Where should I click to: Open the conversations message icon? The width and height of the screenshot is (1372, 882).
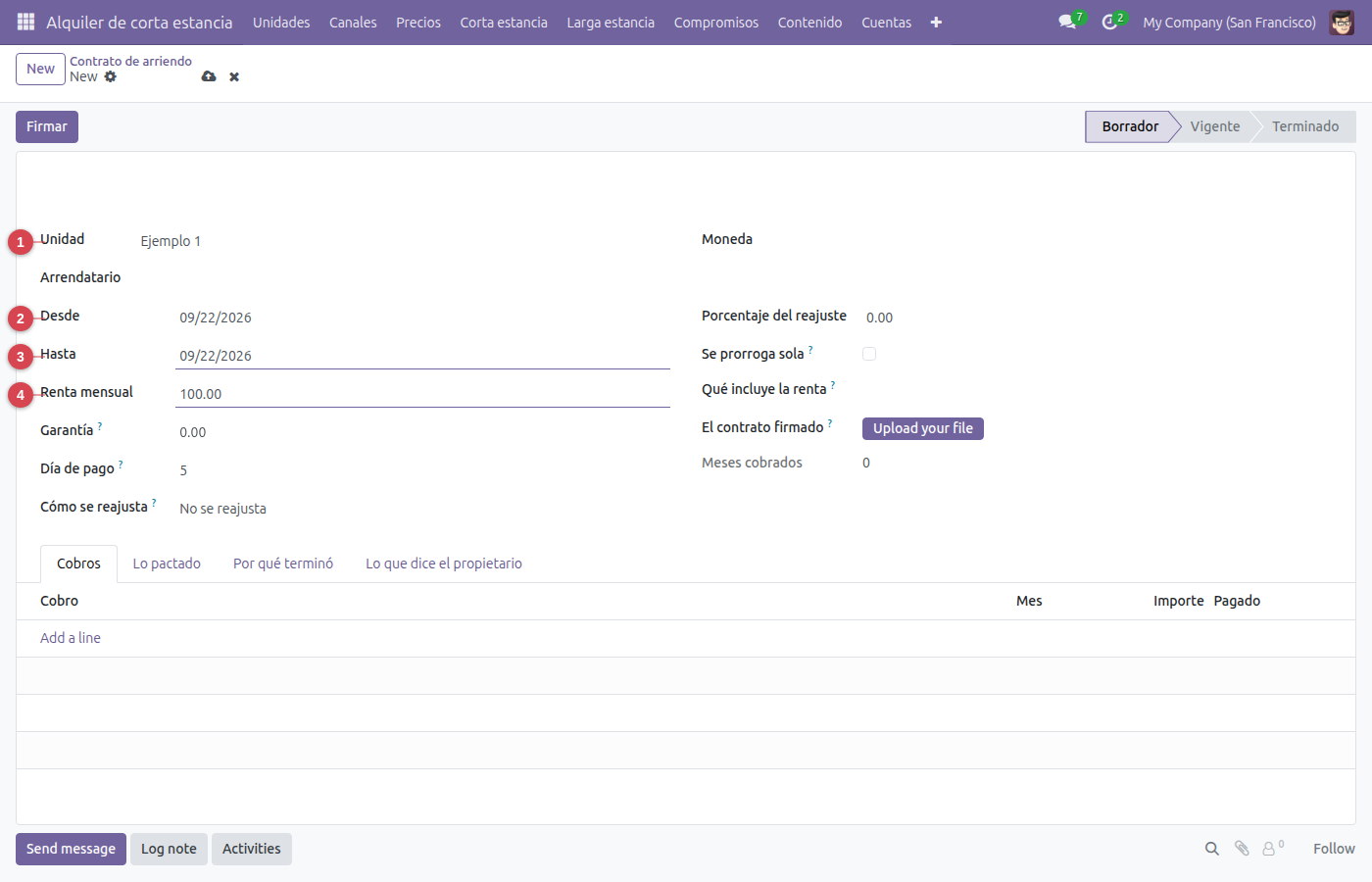click(1068, 22)
